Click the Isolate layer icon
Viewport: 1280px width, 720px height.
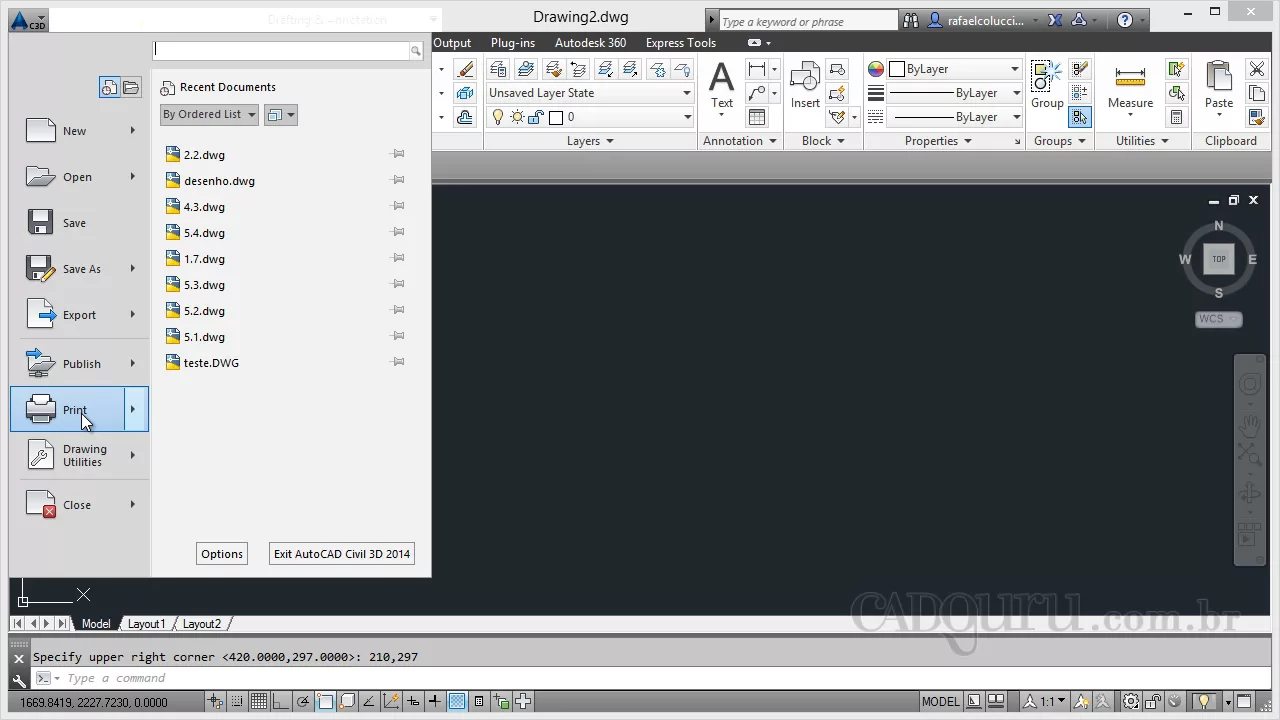[x=605, y=69]
